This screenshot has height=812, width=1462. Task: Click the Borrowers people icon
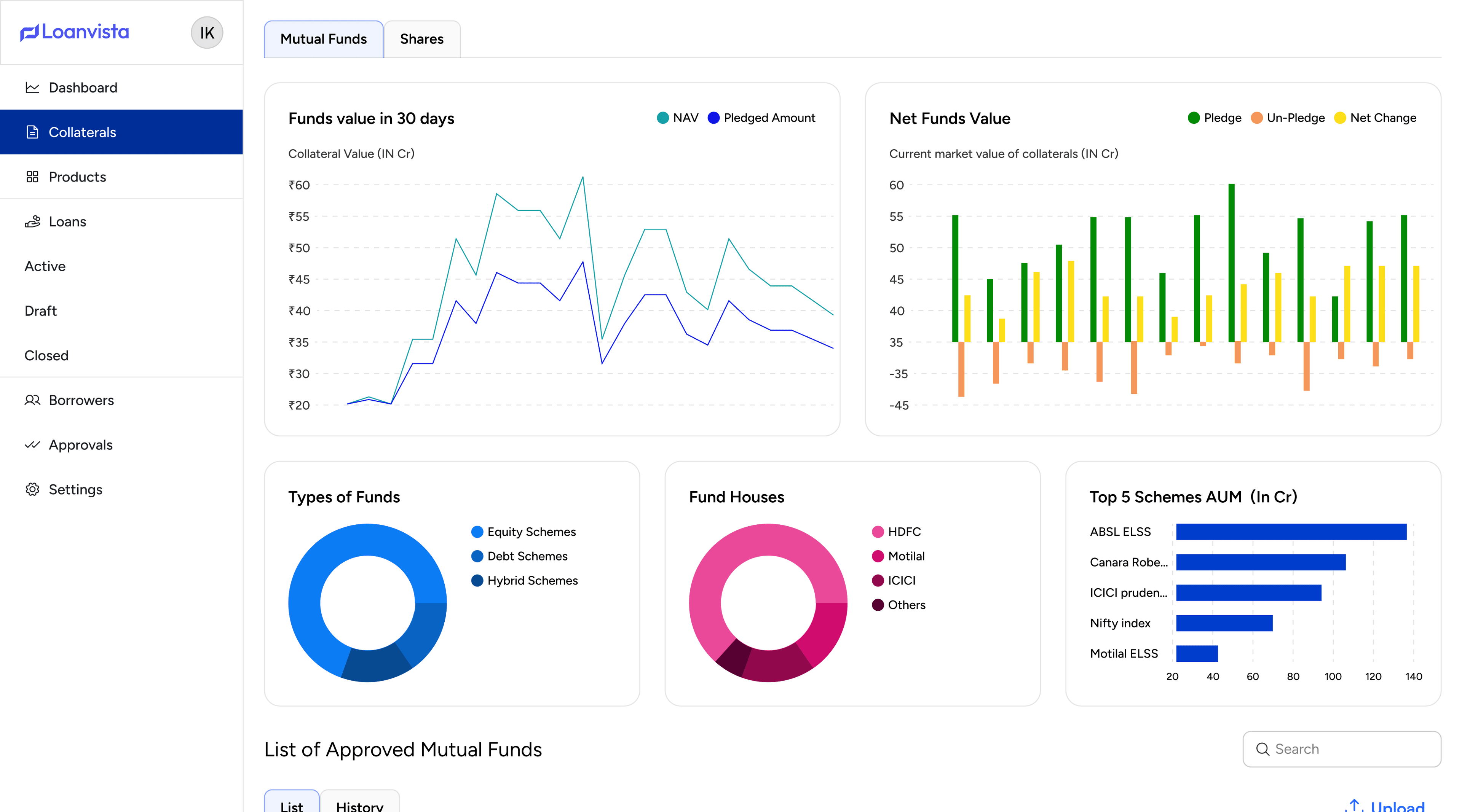(x=32, y=400)
